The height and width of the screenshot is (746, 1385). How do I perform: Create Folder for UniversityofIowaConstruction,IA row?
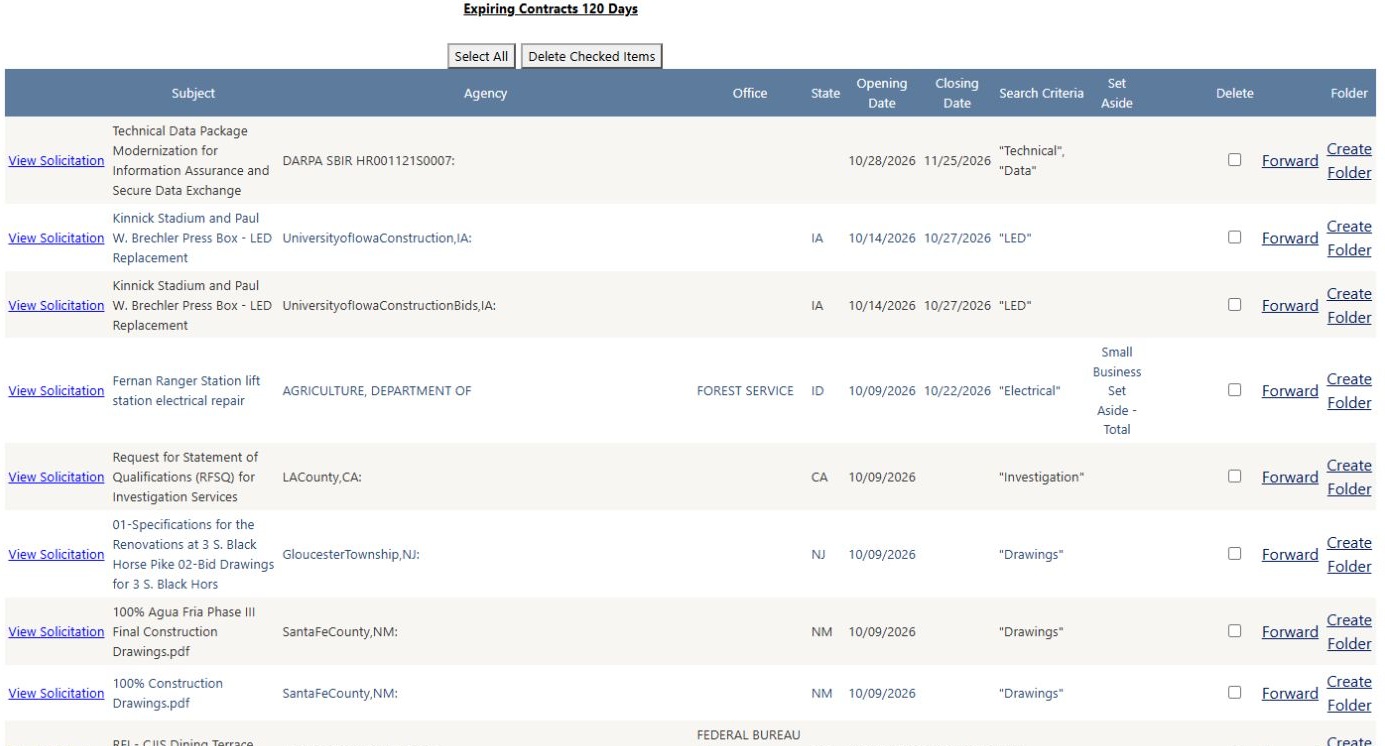(1349, 238)
